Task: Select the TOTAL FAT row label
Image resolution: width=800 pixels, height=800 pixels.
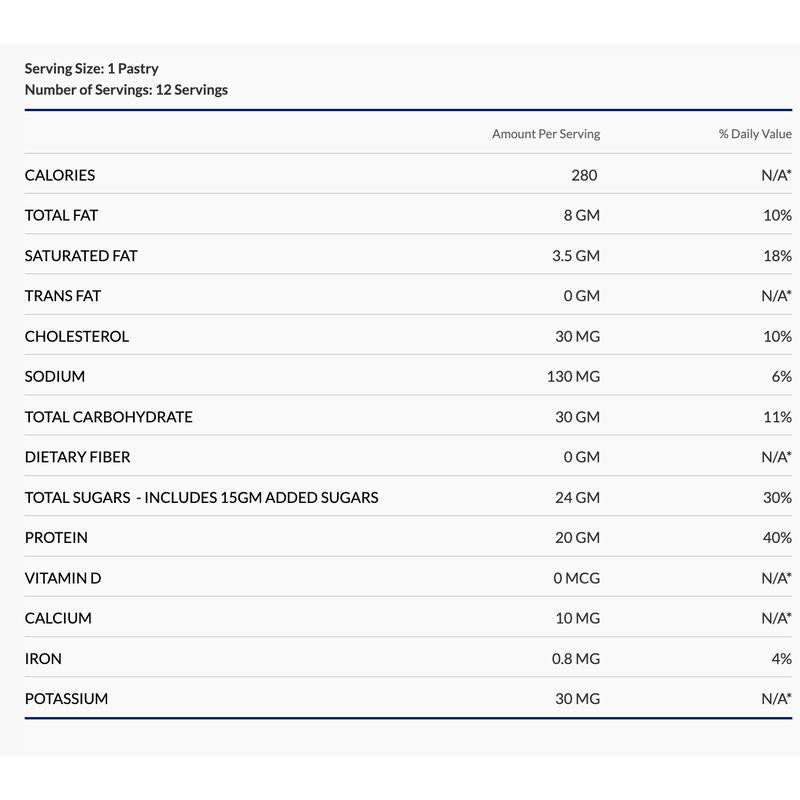Action: (61, 215)
